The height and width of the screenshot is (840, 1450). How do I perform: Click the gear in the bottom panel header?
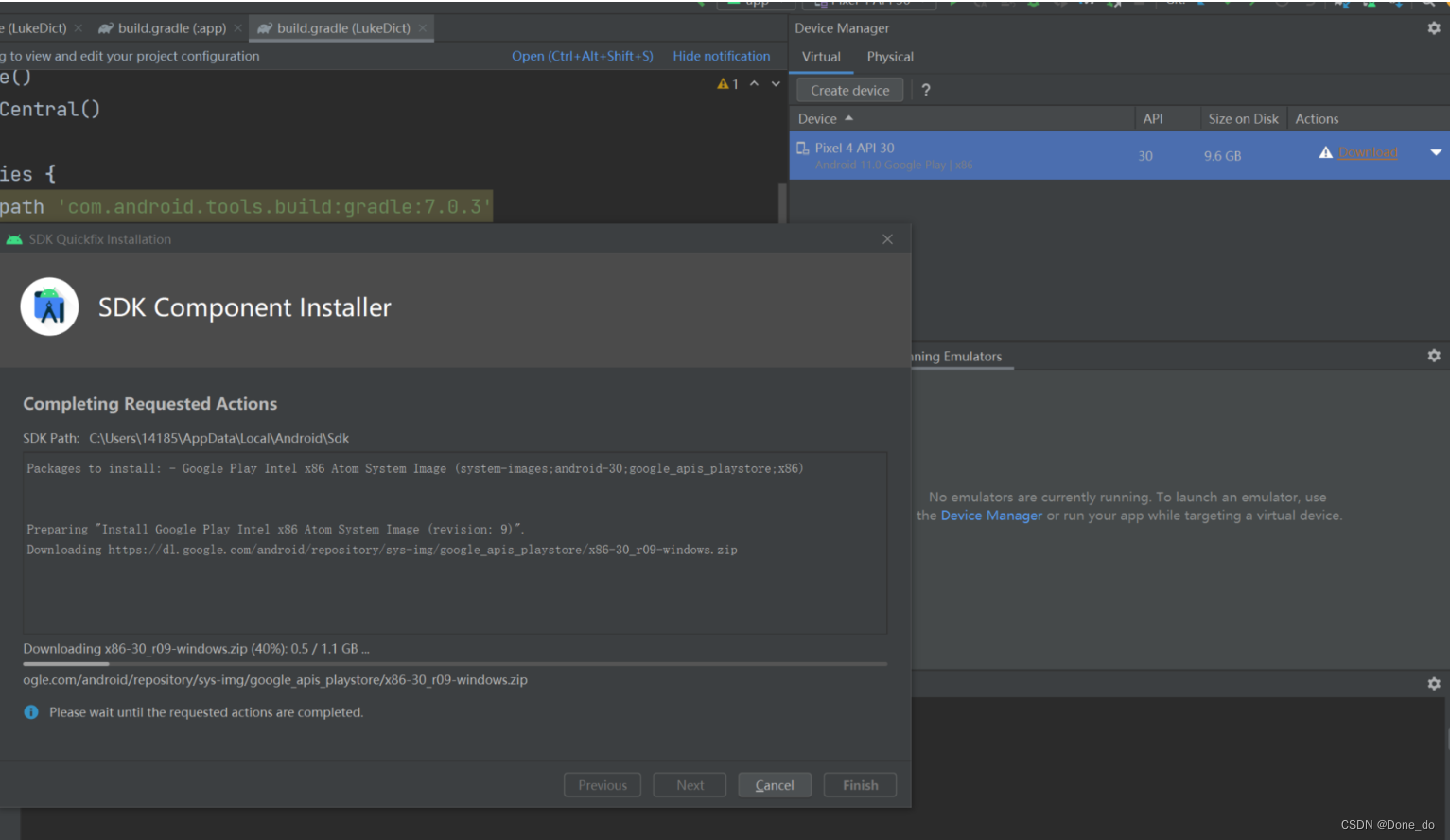pos(1434,683)
